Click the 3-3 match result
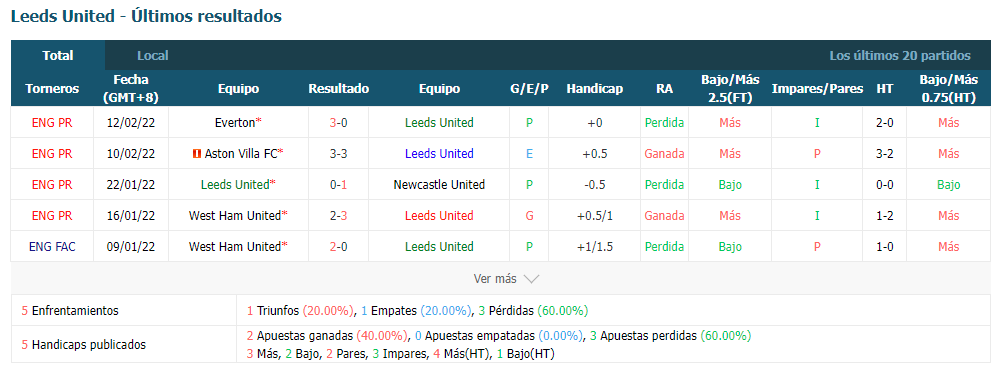This screenshot has width=999, height=371. click(x=338, y=154)
